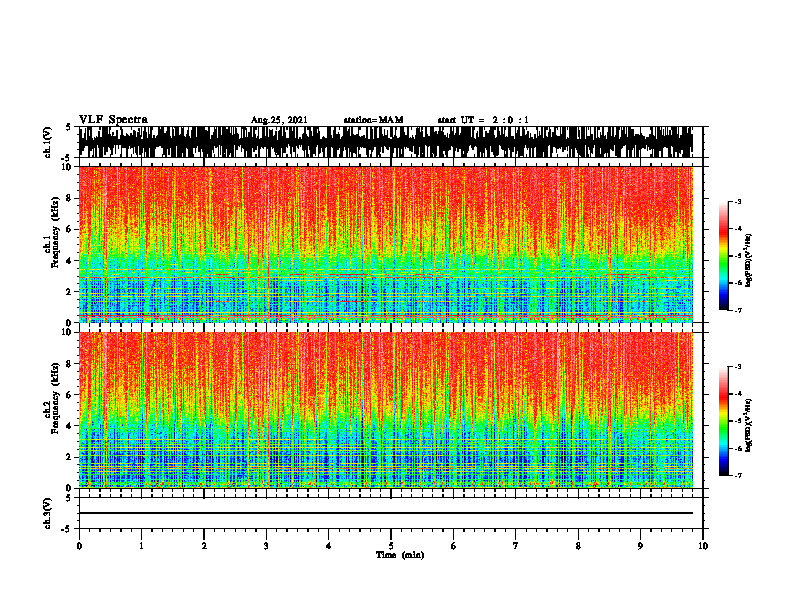The height and width of the screenshot is (612, 792).
Task: Click ch.2 frequency tick label "4"
Action: pyautogui.click(x=70, y=426)
